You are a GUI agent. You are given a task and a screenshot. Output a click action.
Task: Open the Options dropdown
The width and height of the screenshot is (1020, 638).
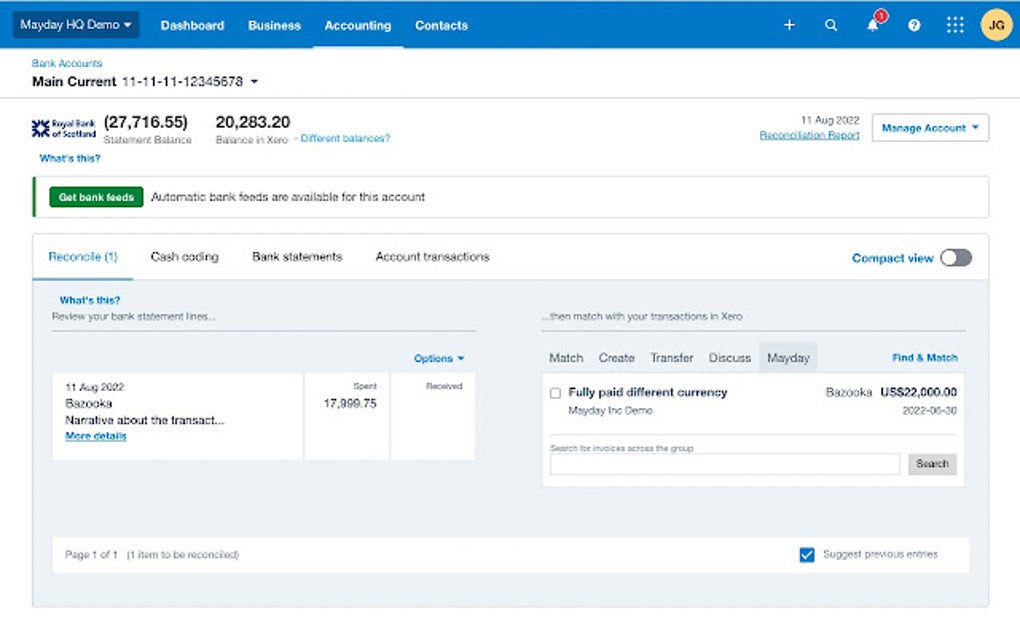click(439, 358)
